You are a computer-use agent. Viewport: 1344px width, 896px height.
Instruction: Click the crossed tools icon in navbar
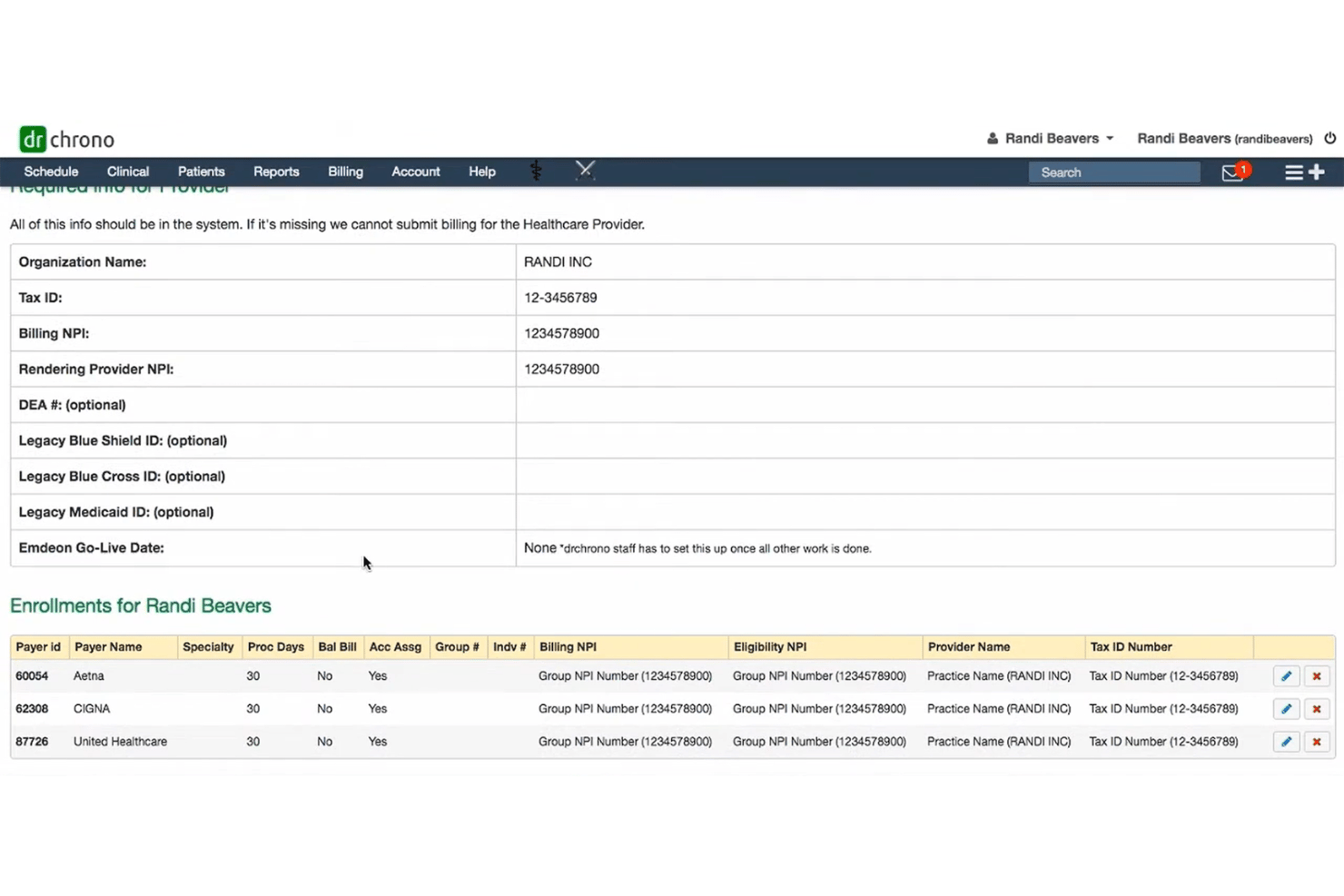[585, 170]
